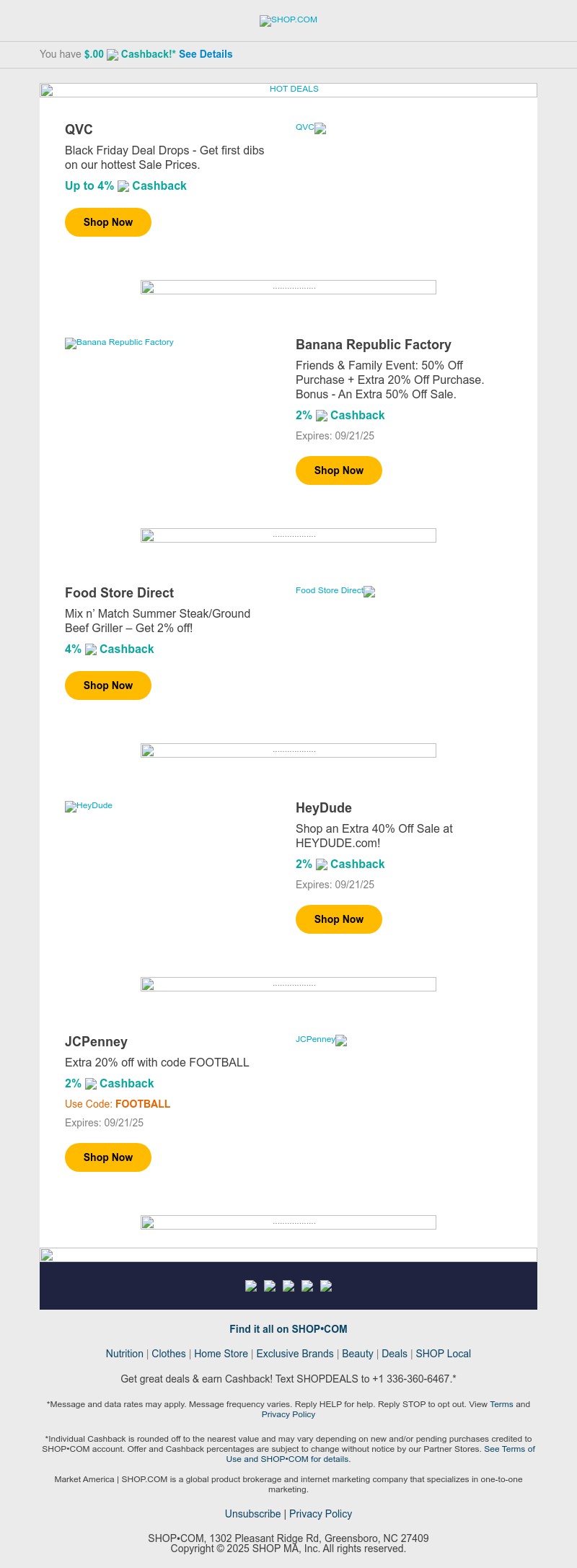This screenshot has width=577, height=1568.
Task: Click Shop Now under the QVC deal
Action: 107,222
